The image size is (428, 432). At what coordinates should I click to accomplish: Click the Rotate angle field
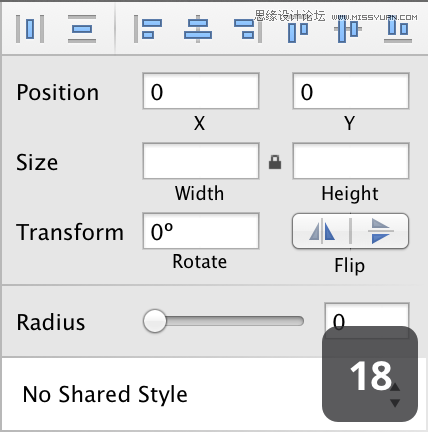coord(201,231)
